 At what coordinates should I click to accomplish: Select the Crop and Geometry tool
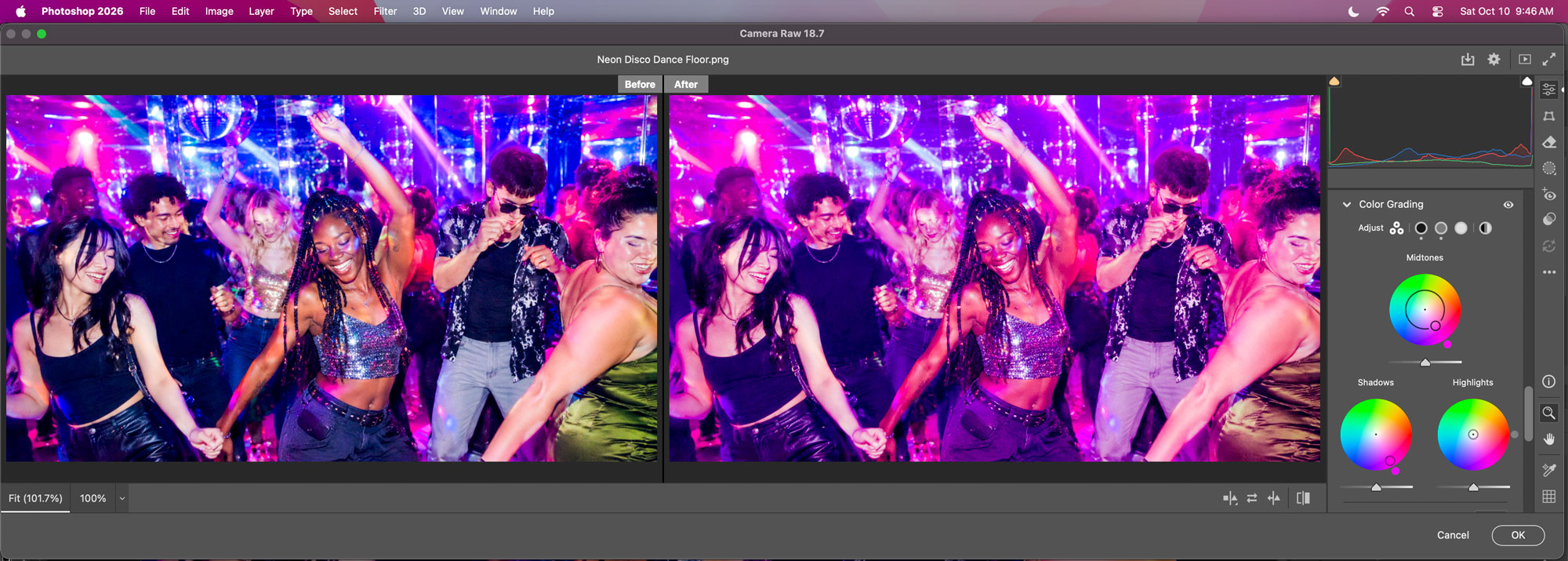1549,116
